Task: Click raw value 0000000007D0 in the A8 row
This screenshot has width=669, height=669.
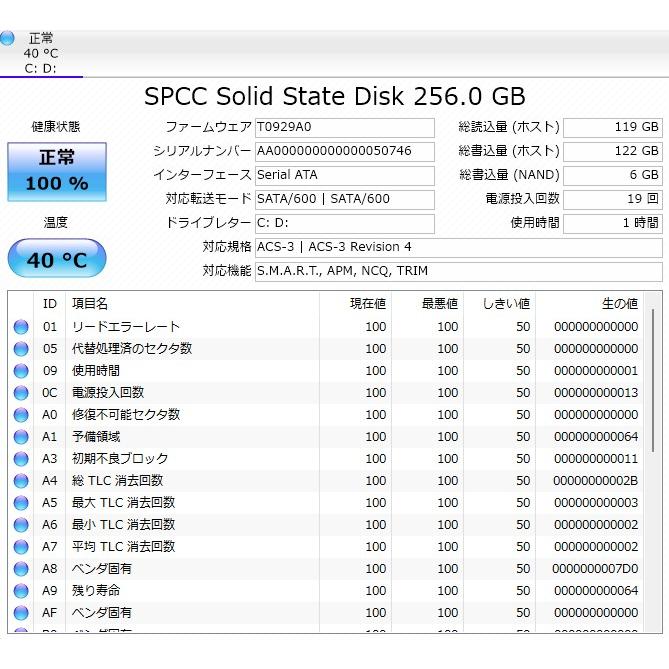Action: [x=595, y=569]
